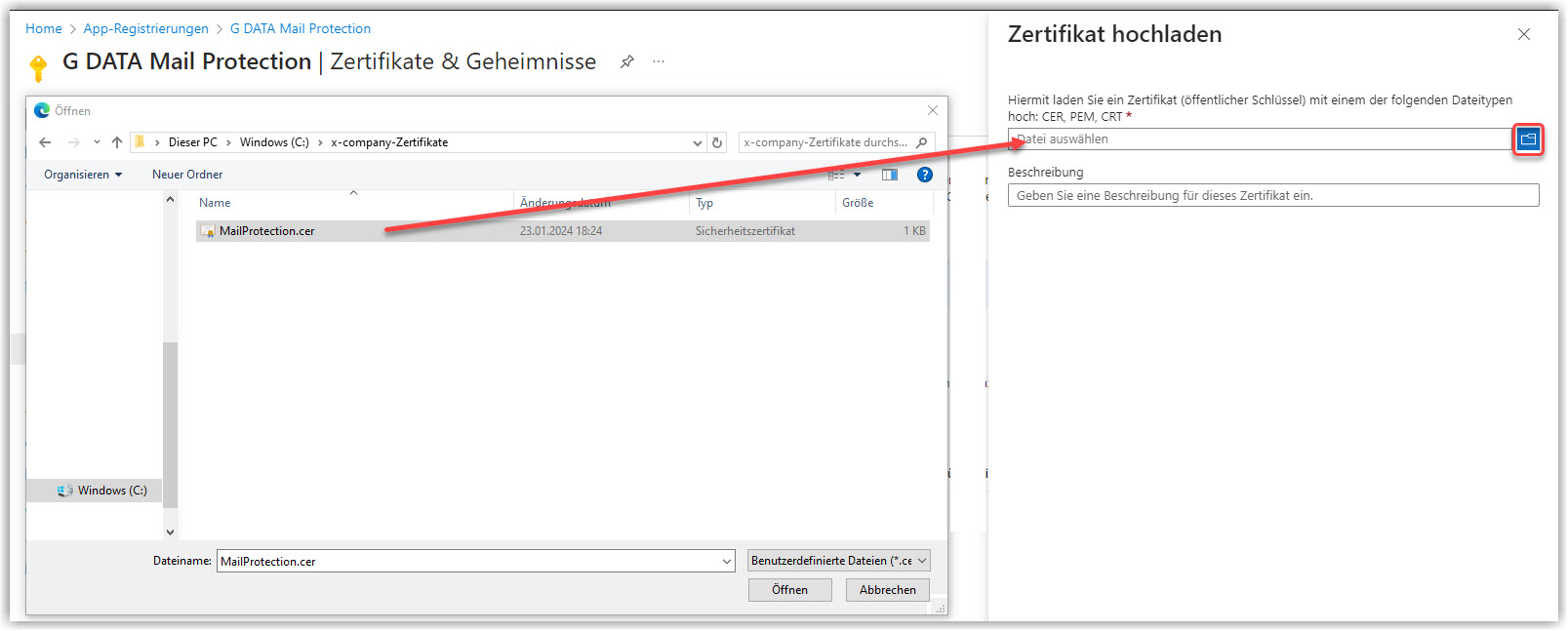This screenshot has width=1568, height=631.
Task: Open file dialog help
Action: [925, 175]
